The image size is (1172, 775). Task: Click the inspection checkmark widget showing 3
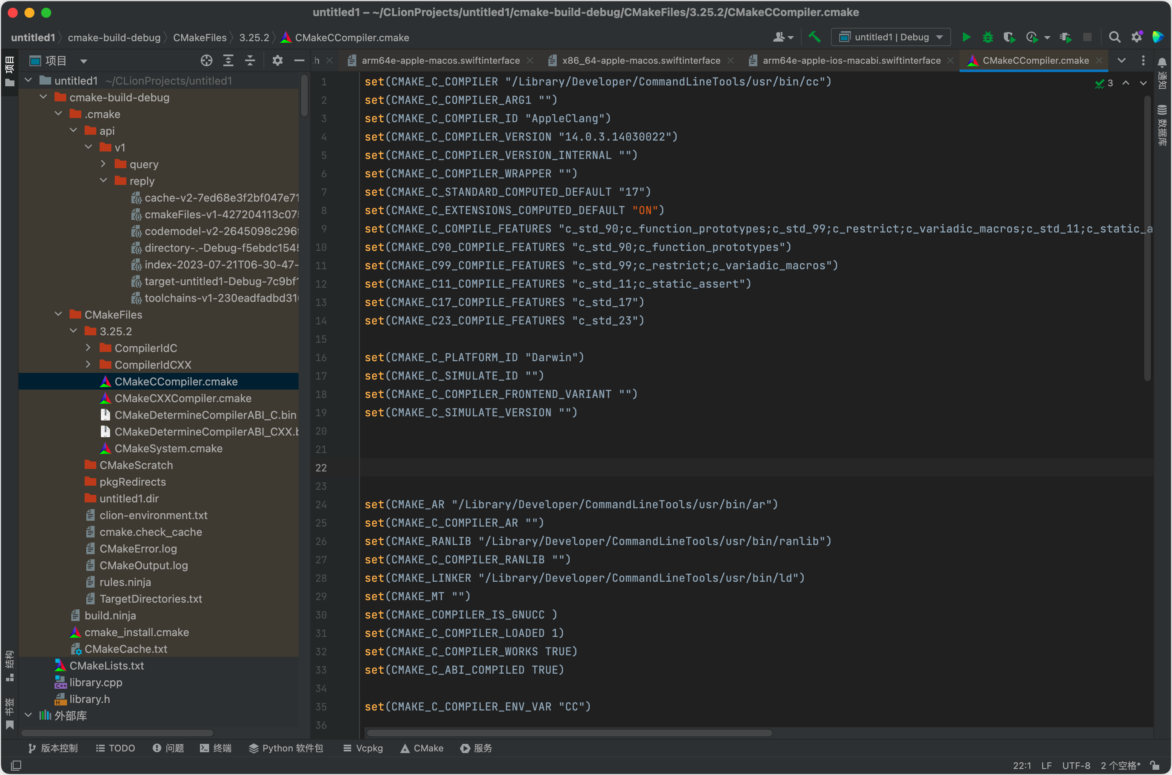click(1104, 83)
